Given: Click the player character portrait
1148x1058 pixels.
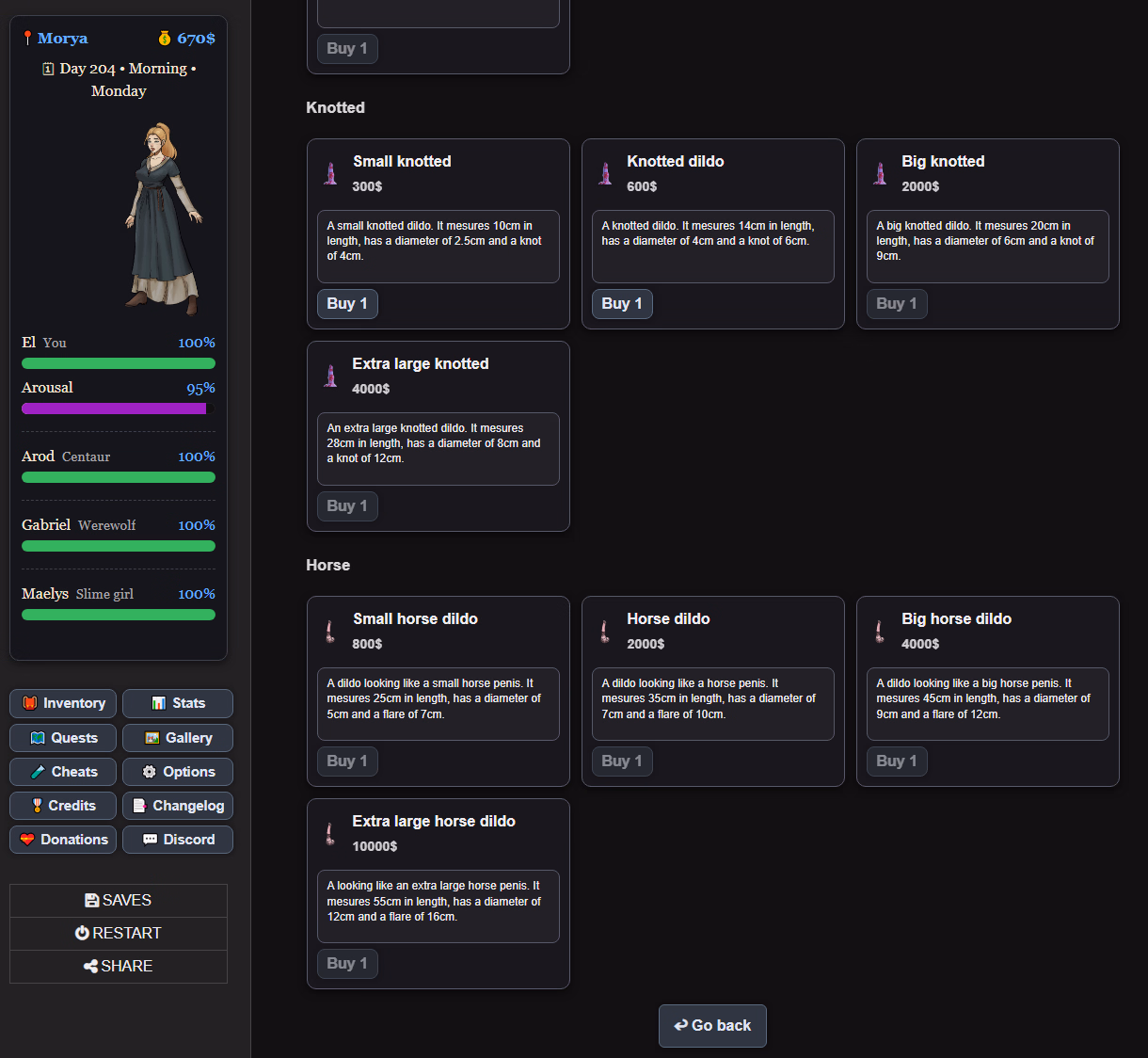Looking at the screenshot, I should 164,218.
